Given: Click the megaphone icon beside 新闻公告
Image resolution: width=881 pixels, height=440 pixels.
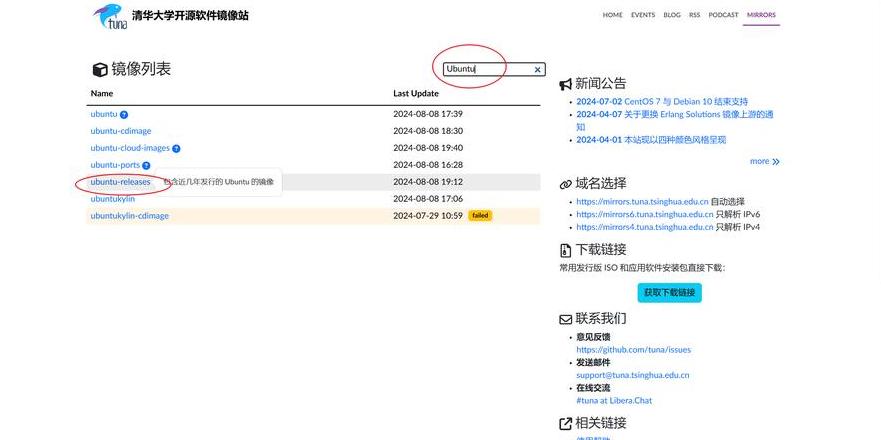Looking at the screenshot, I should (565, 85).
